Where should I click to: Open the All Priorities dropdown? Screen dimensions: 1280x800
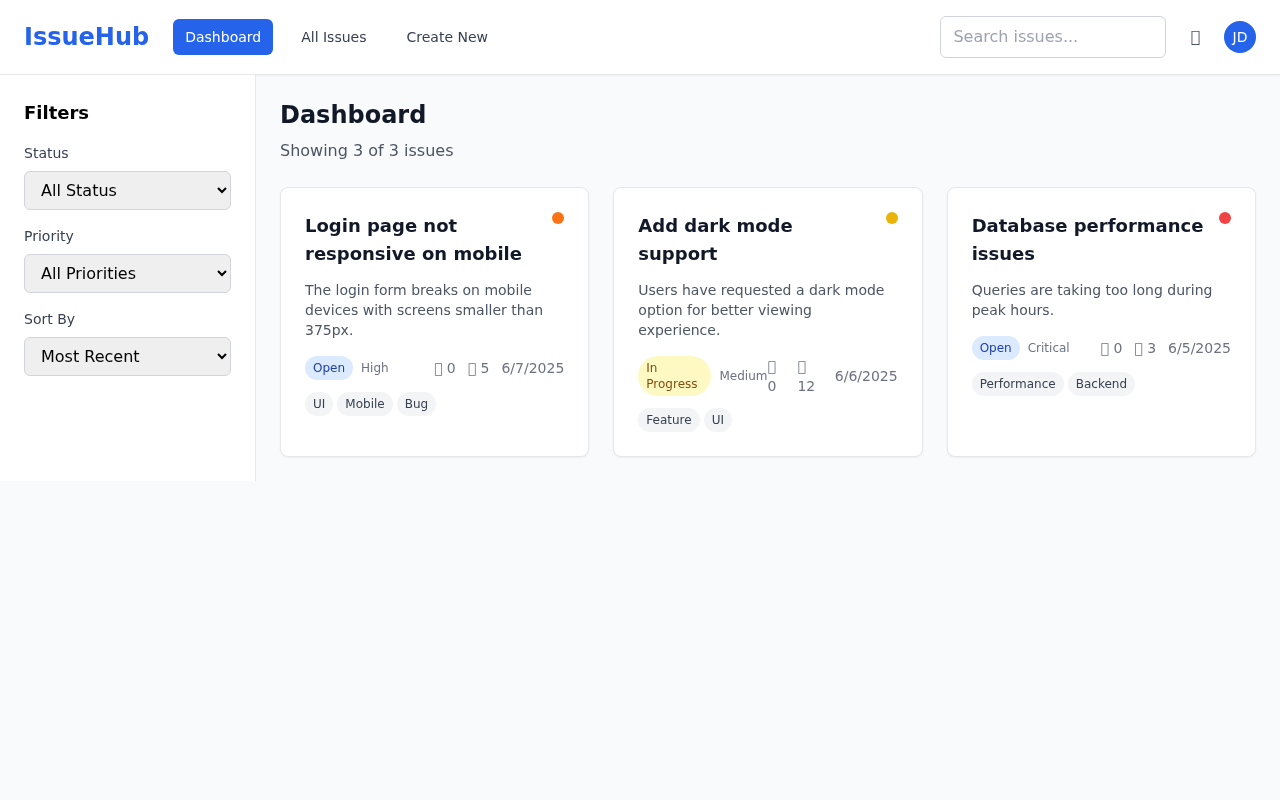click(127, 273)
